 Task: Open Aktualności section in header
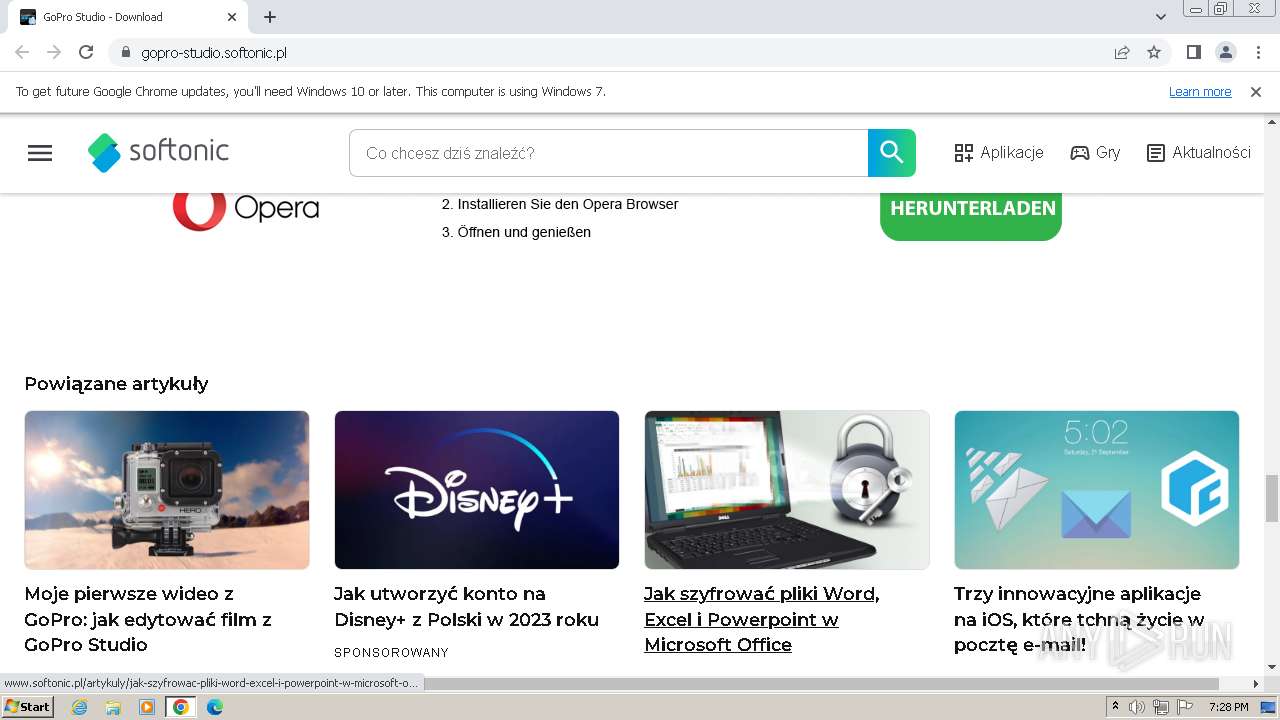click(x=1198, y=153)
